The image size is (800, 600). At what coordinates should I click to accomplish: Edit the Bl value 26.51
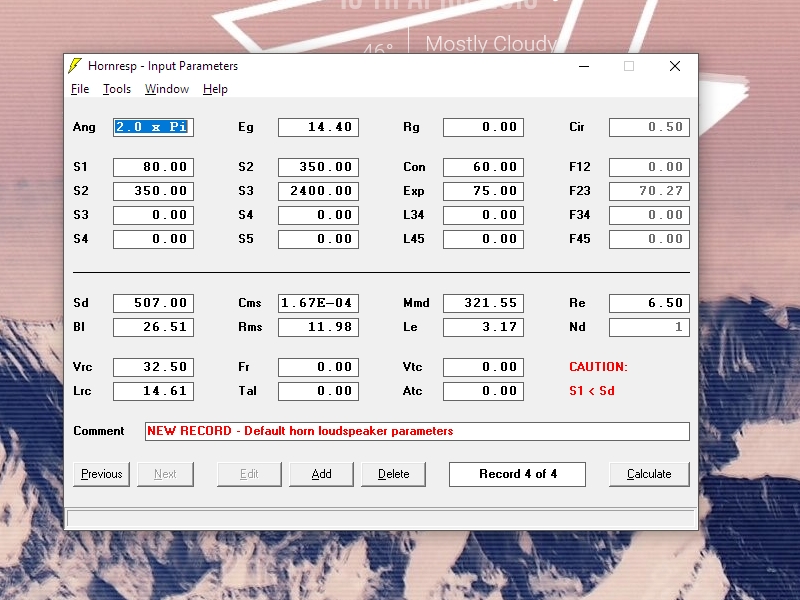(x=153, y=327)
